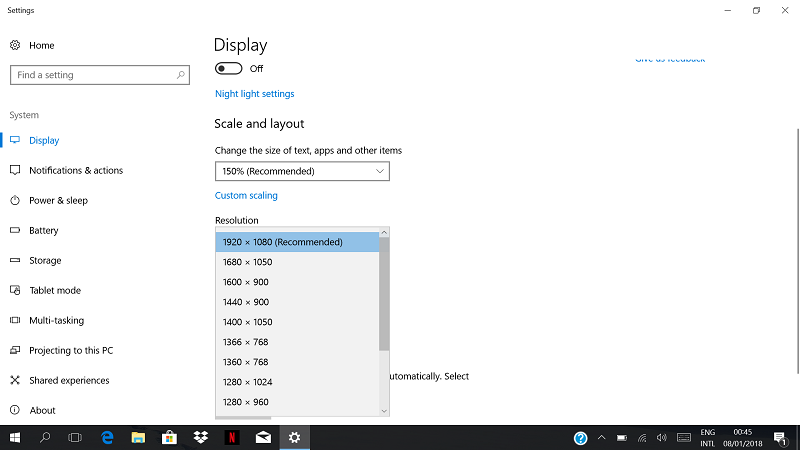The height and width of the screenshot is (450, 800).
Task: Open Multi-tasking settings page
Action: pyautogui.click(x=56, y=320)
